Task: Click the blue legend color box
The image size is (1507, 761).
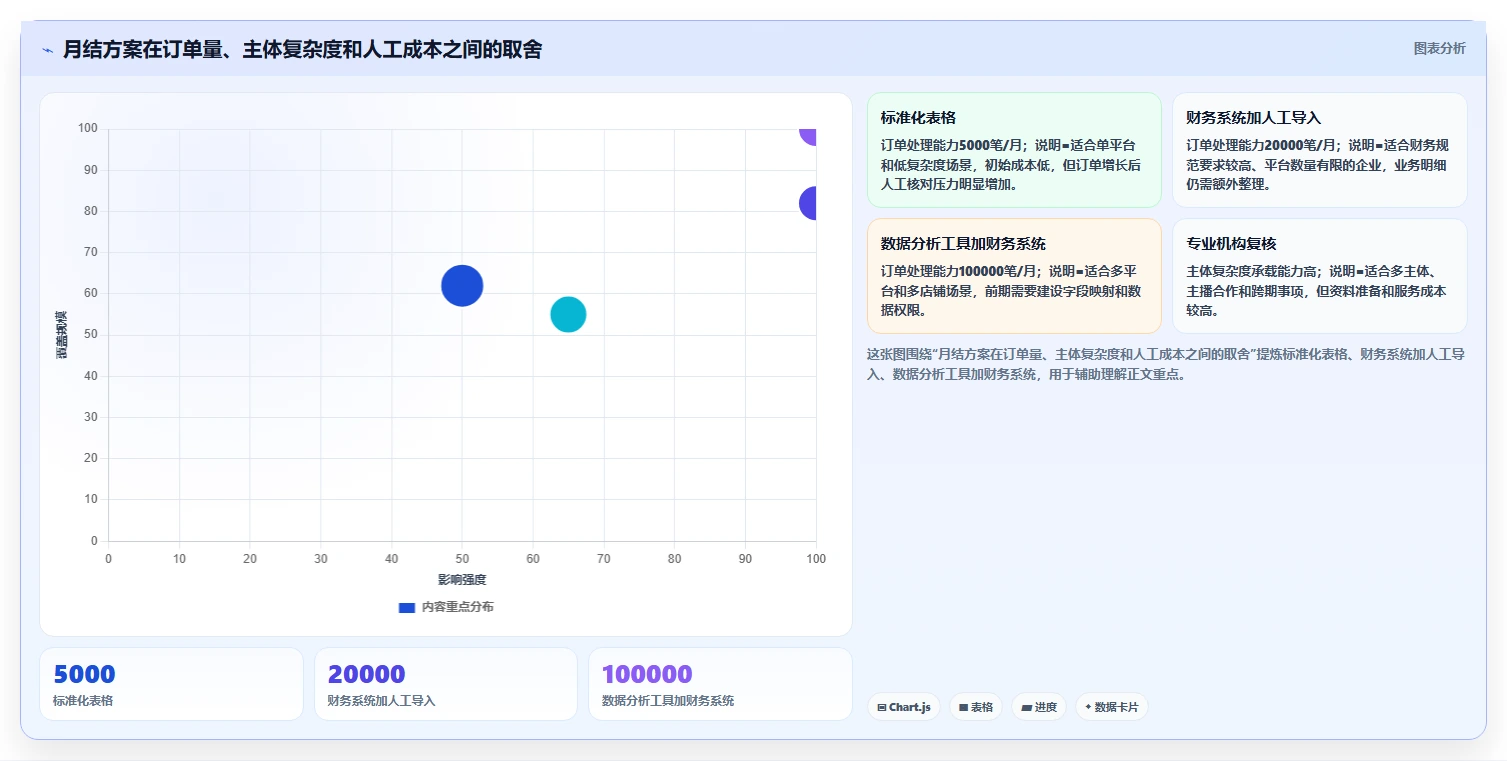Action: [x=406, y=608]
